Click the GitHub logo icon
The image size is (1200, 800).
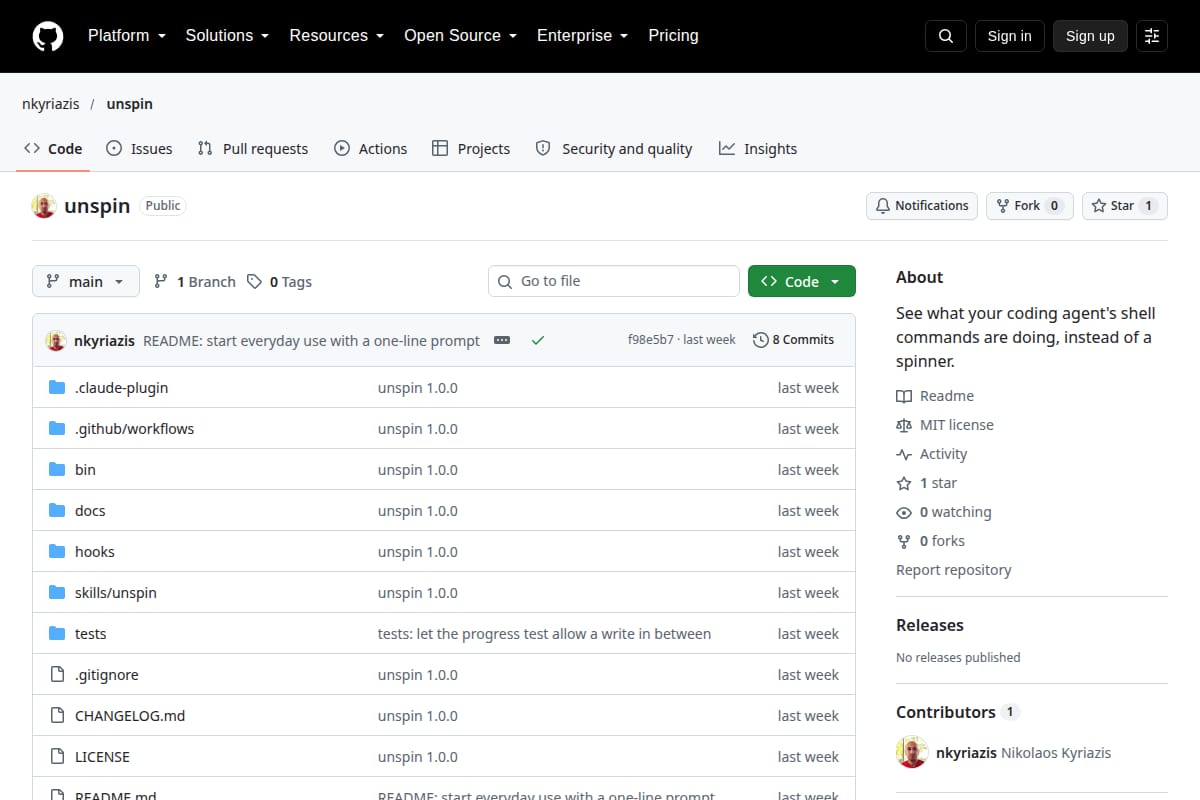48,36
